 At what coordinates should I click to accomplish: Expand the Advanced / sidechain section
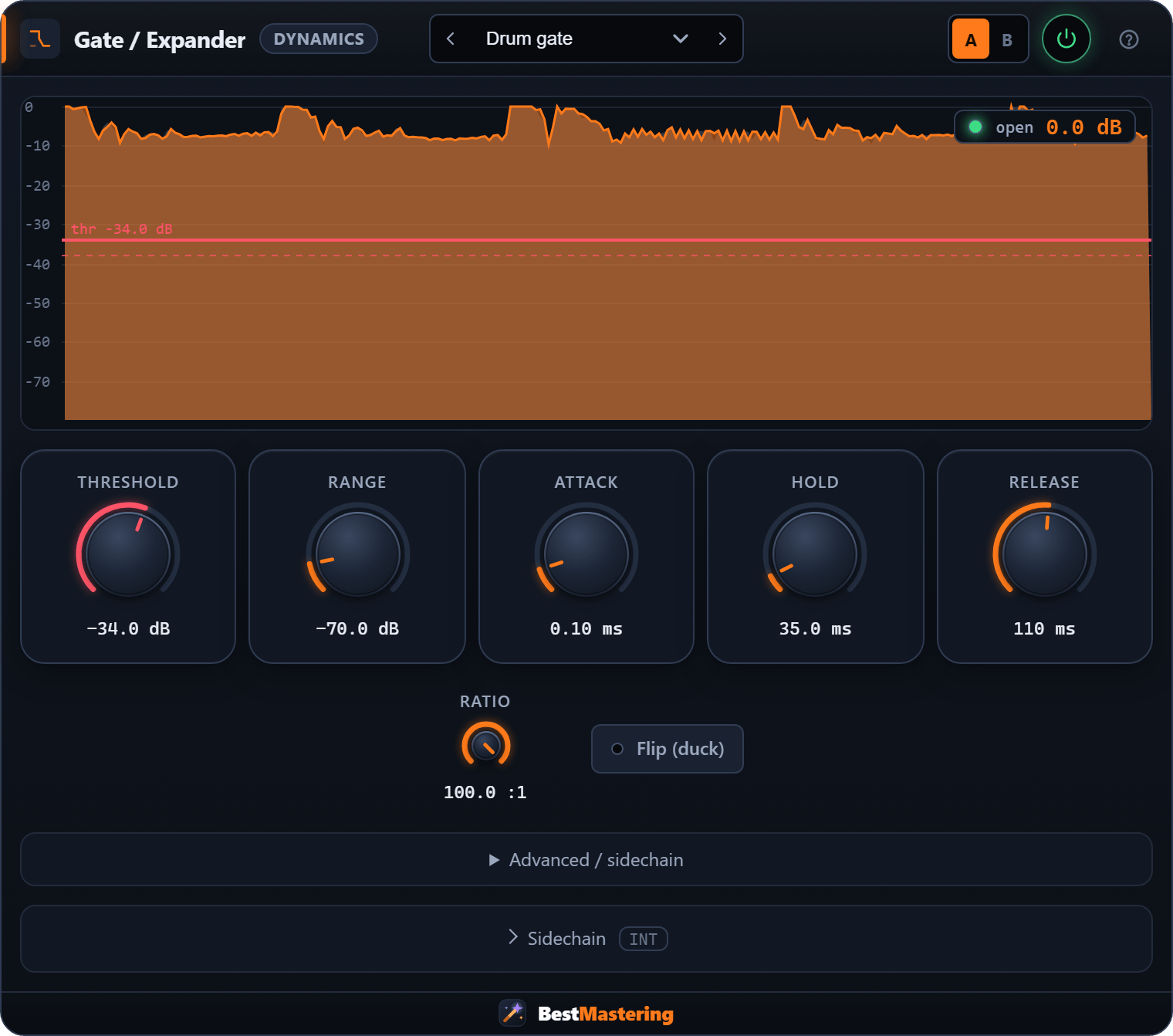point(586,859)
